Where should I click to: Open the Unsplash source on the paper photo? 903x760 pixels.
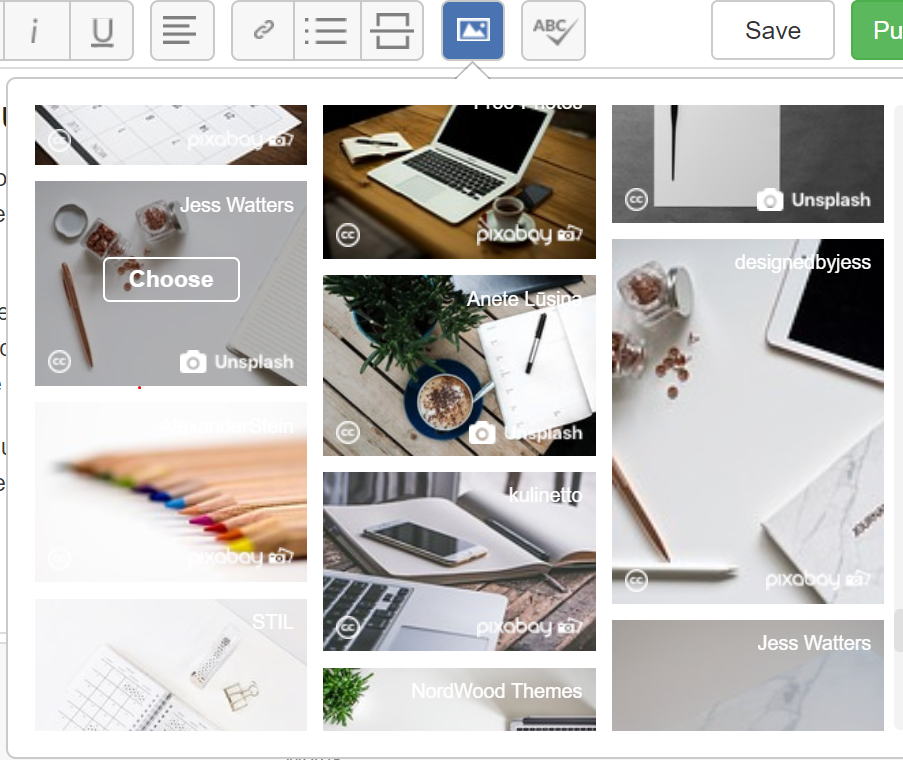[814, 200]
